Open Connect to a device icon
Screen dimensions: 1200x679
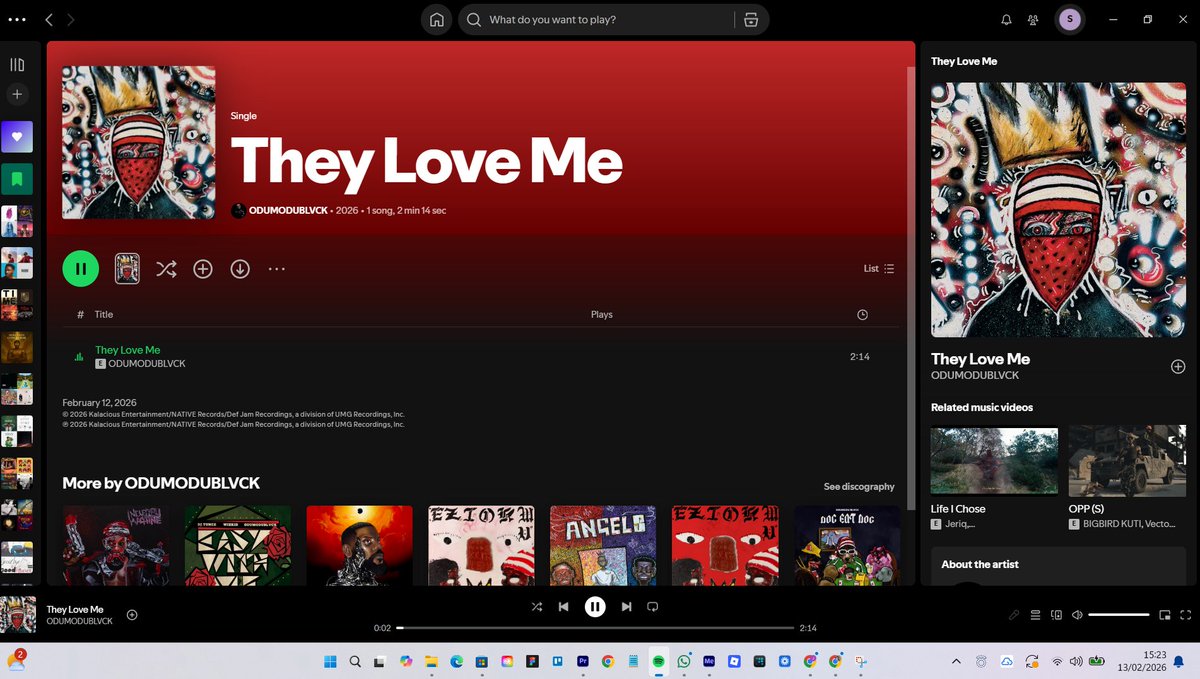1056,615
